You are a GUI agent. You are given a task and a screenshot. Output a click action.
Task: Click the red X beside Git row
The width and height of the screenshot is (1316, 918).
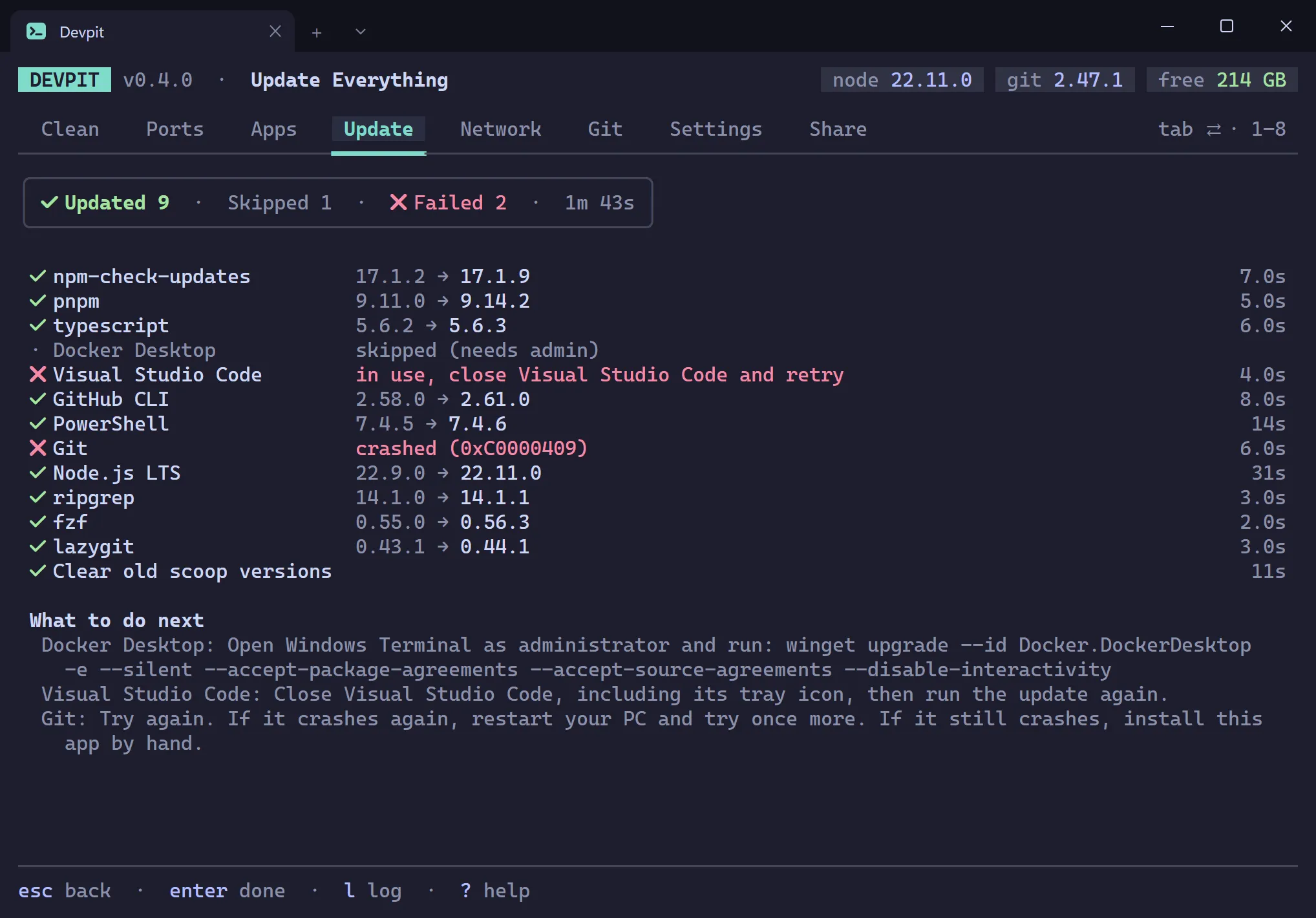pos(38,448)
